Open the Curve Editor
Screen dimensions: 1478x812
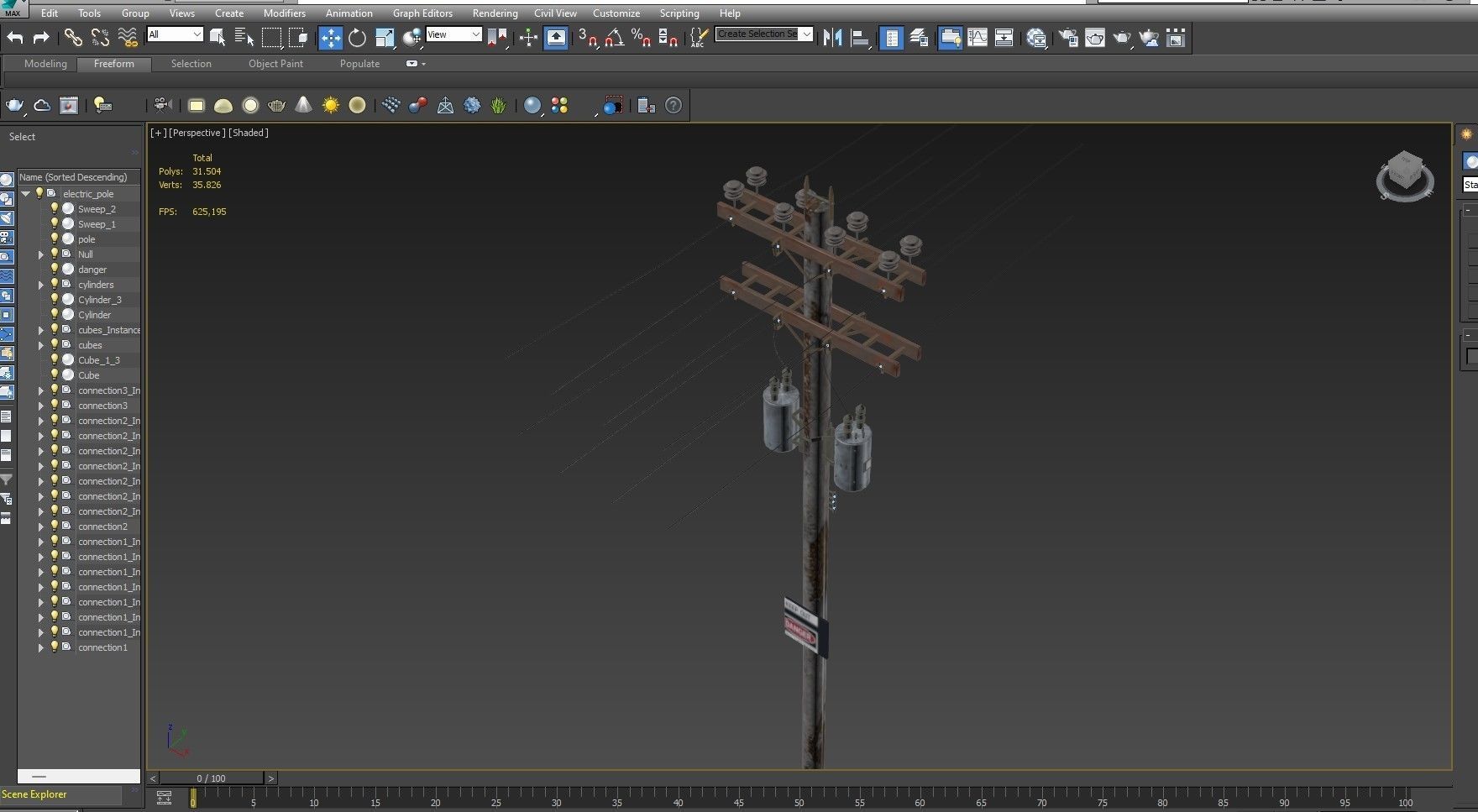pos(977,37)
